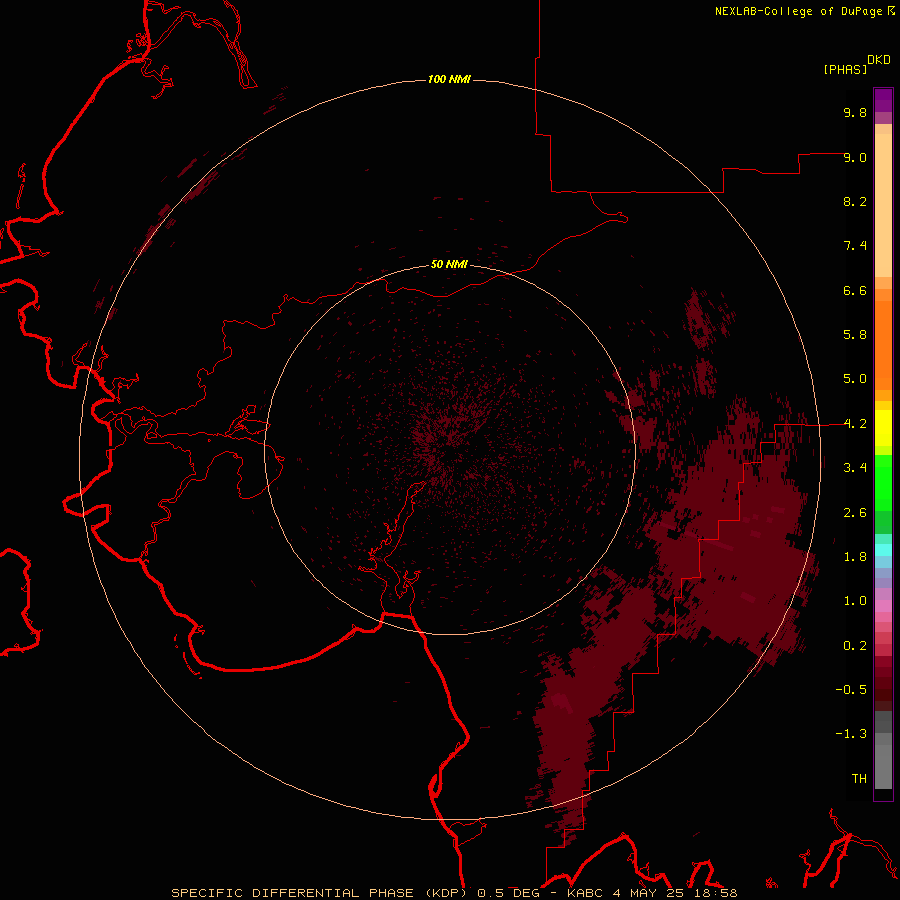Click the [PHAS] label above the color bar
900x900 pixels.
coord(845,69)
